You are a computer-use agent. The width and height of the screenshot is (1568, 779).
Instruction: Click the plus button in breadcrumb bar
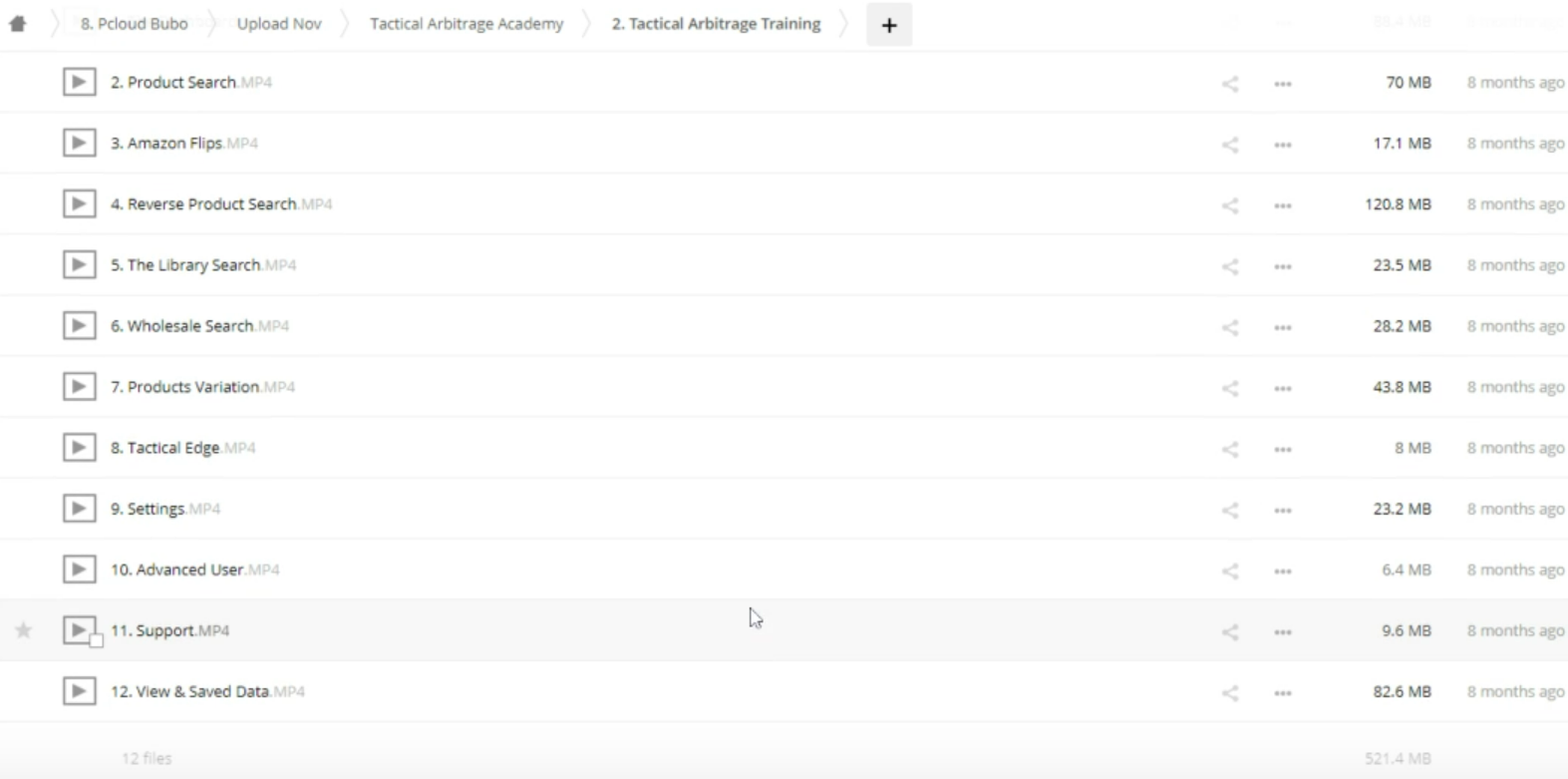click(889, 25)
